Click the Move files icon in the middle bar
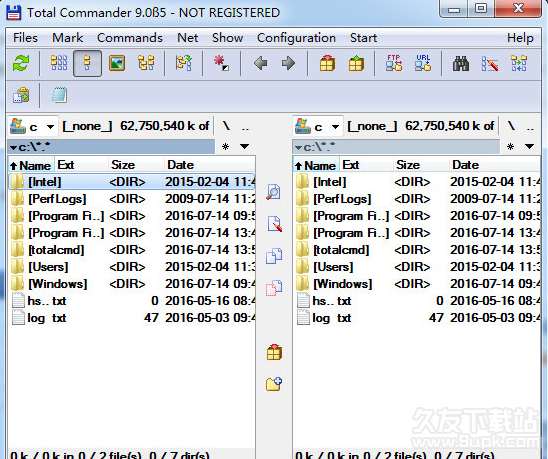This screenshot has width=548, height=459. pos(274,288)
